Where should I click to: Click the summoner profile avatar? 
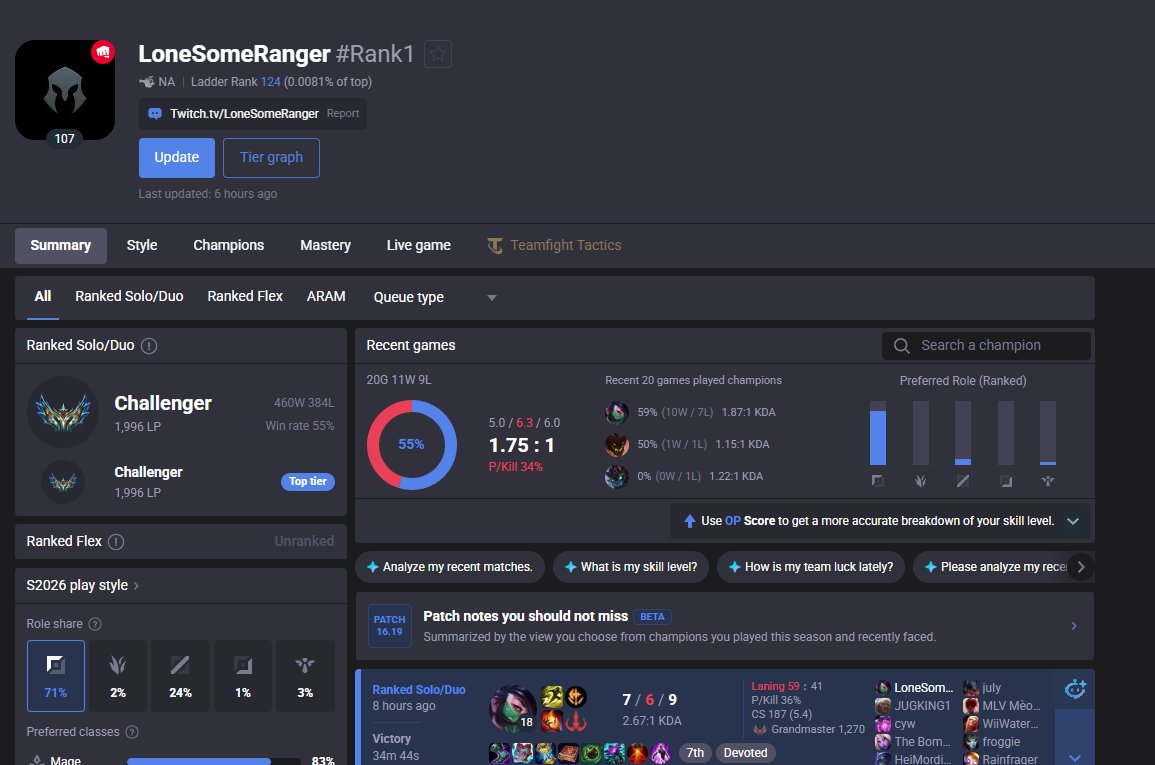pos(65,90)
